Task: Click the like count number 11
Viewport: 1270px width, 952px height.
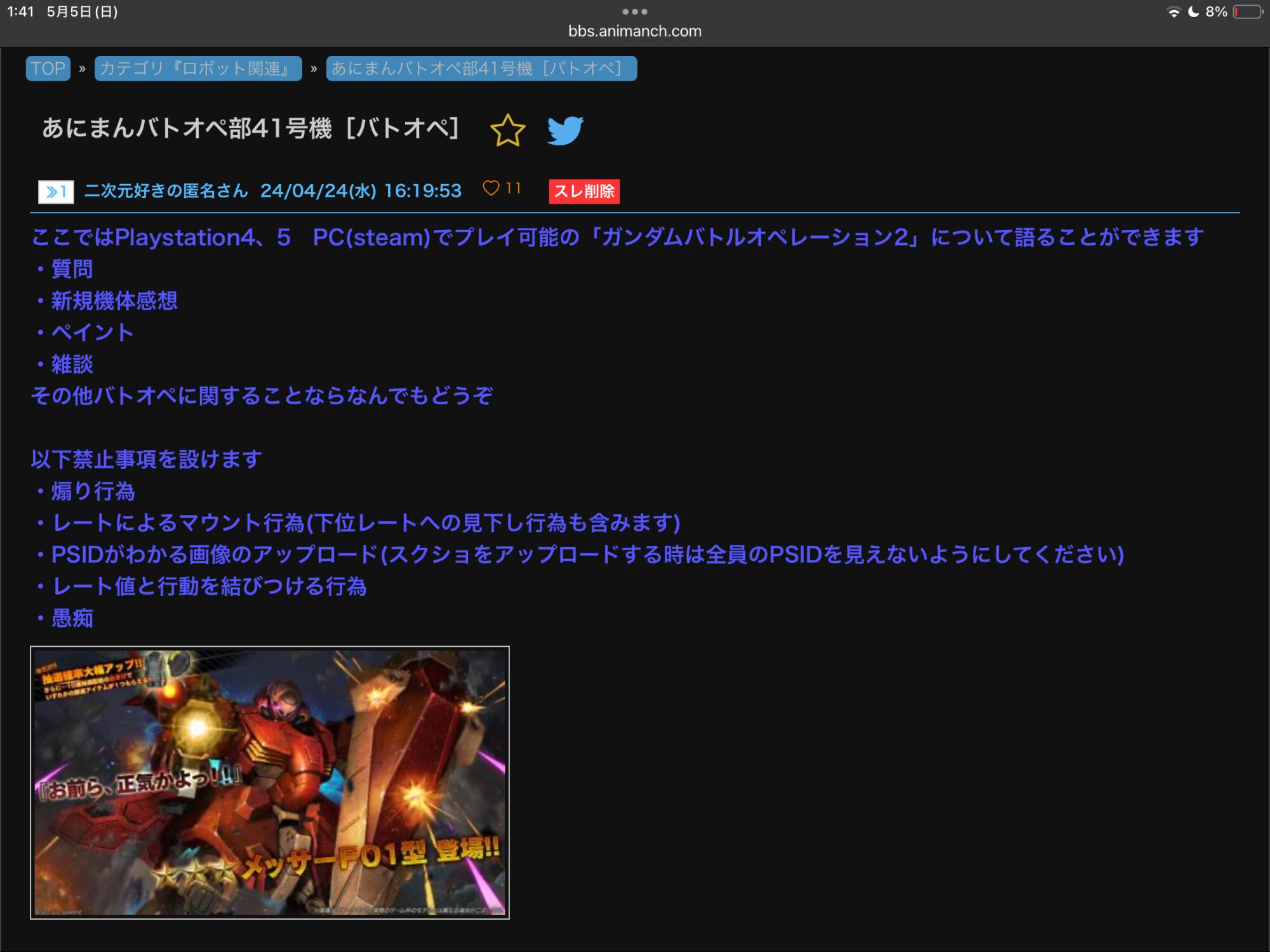Action: pyautogui.click(x=513, y=188)
